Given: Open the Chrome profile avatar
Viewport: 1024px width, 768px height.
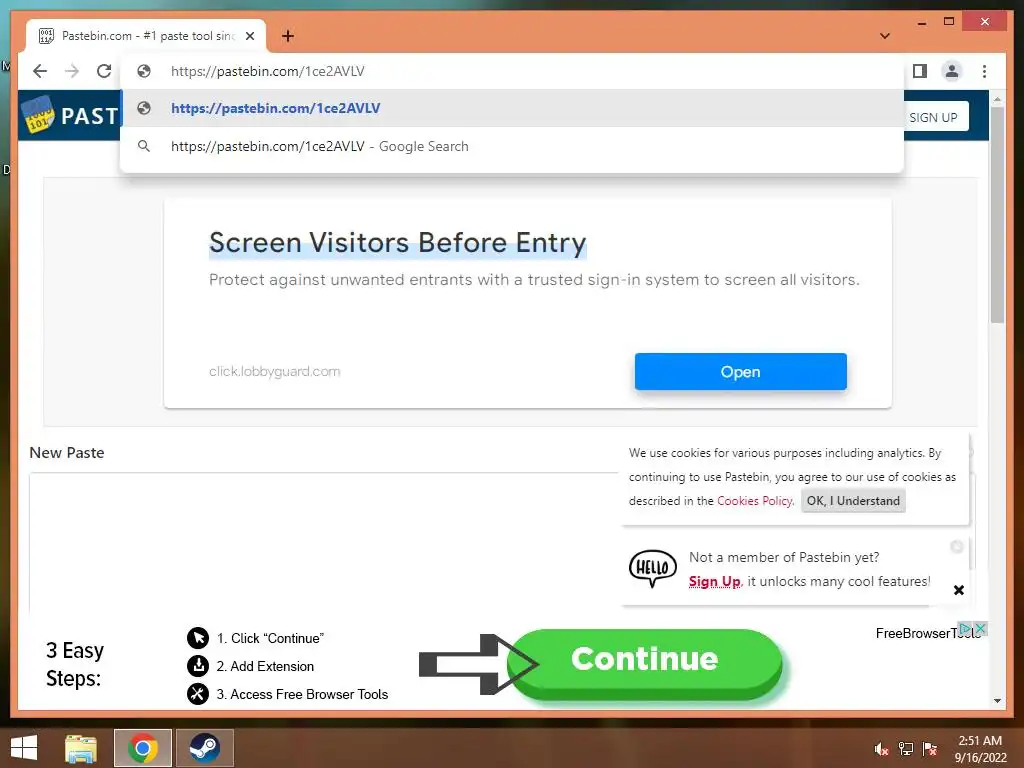Looking at the screenshot, I should [x=952, y=71].
